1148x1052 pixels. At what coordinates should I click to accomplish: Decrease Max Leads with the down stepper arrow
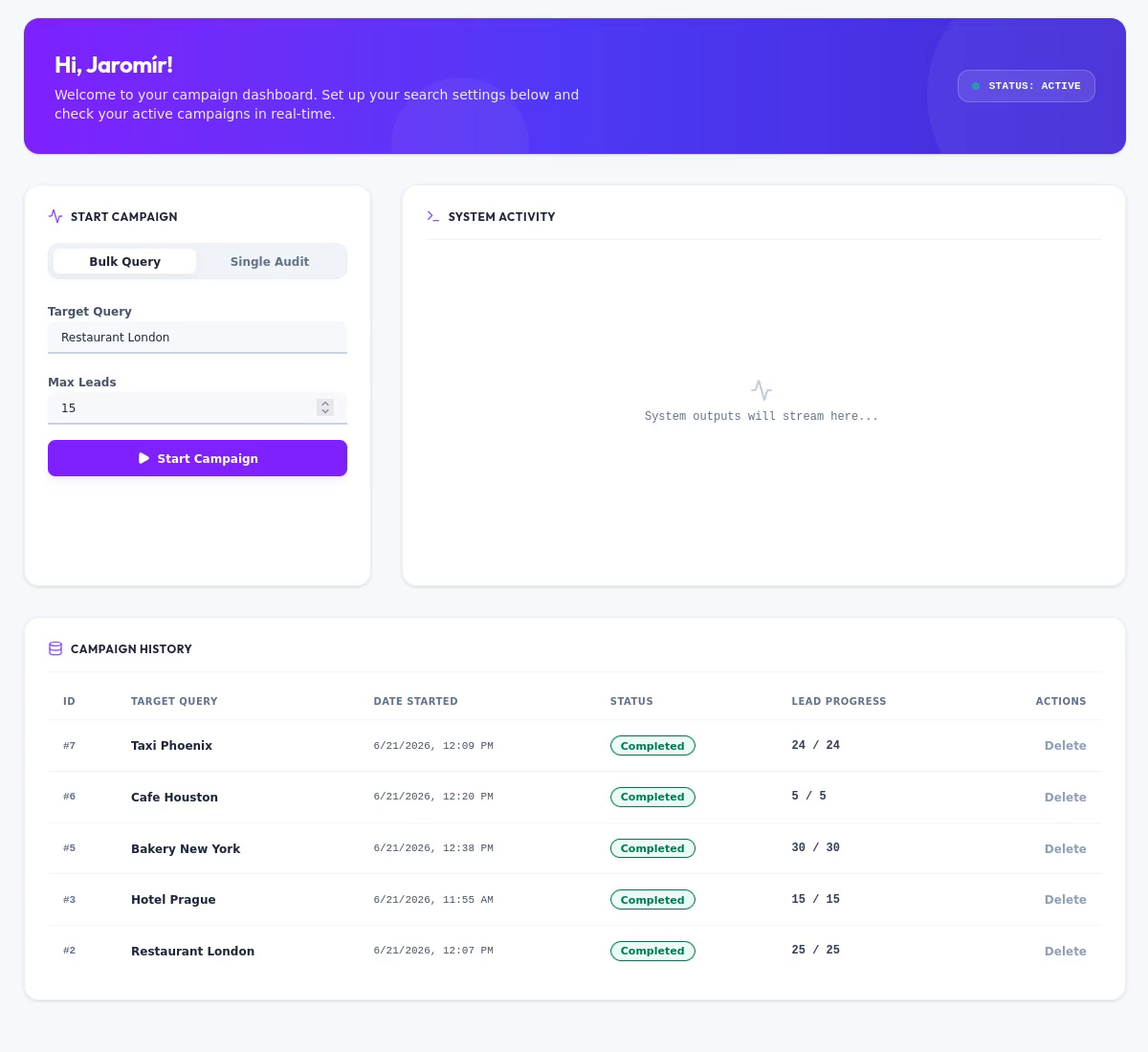click(325, 412)
